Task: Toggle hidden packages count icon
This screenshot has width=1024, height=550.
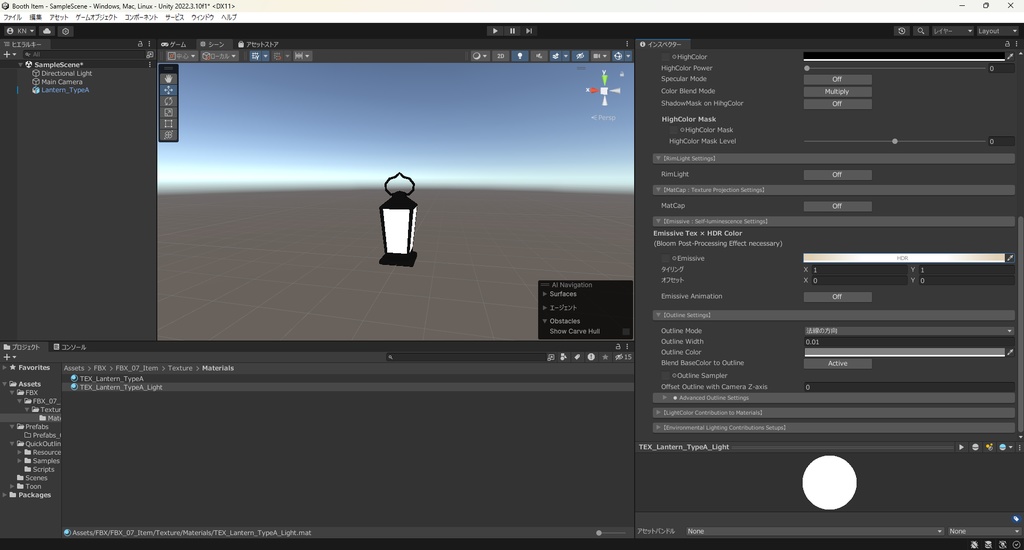Action: pos(623,357)
